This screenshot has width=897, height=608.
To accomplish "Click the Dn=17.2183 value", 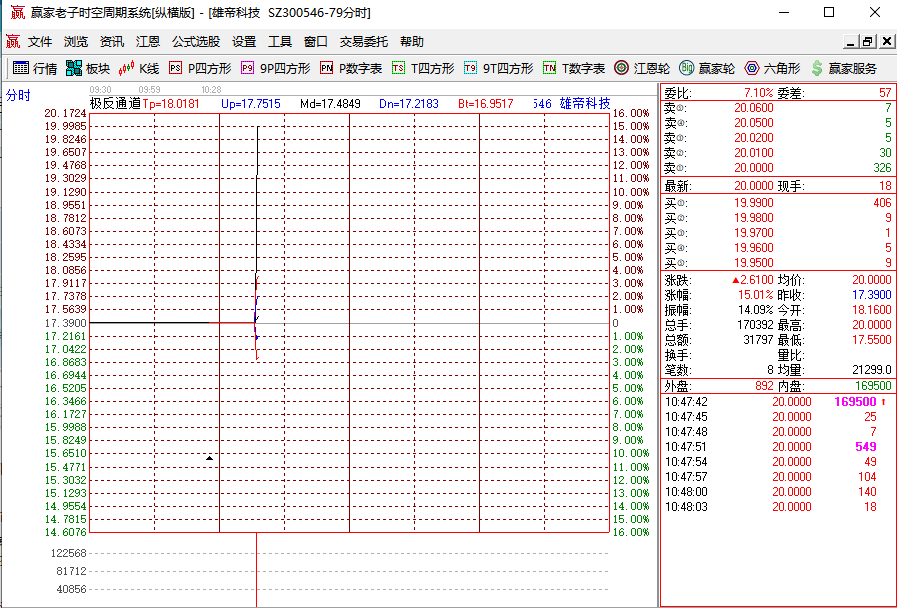I will (x=409, y=104).
